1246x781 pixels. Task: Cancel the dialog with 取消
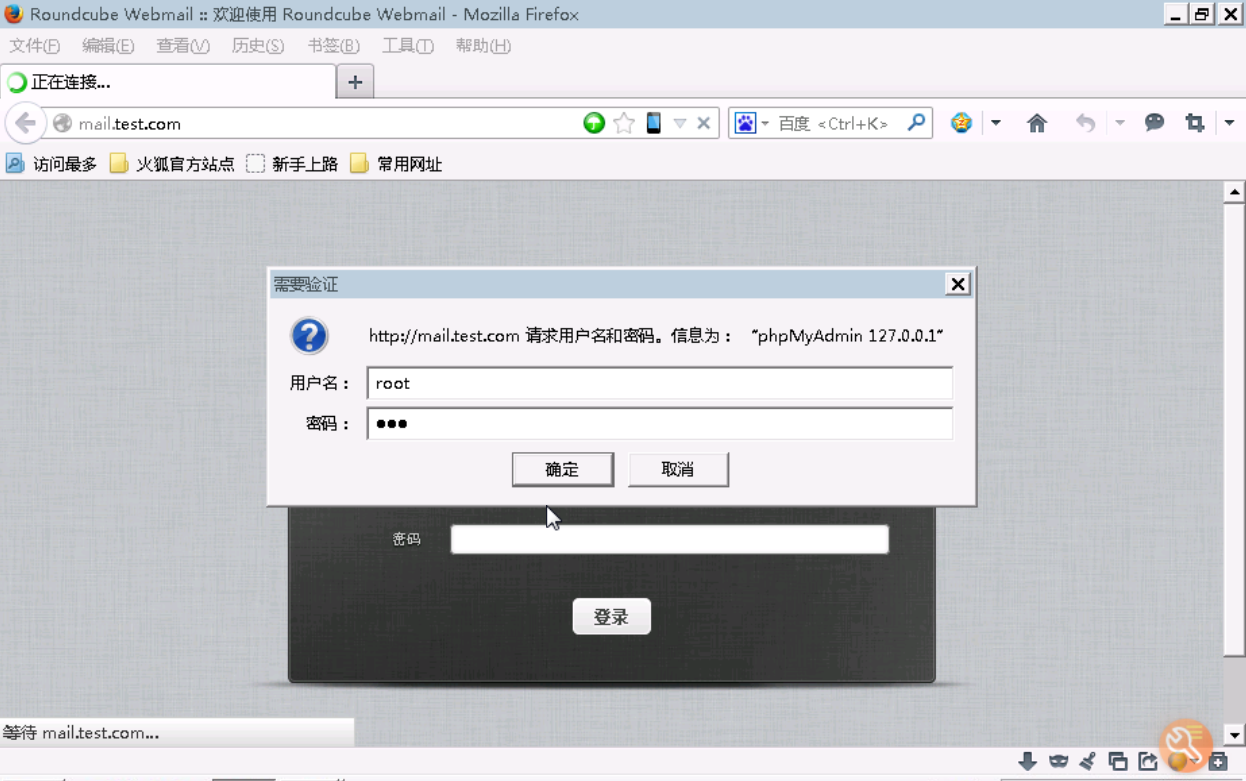(x=678, y=469)
